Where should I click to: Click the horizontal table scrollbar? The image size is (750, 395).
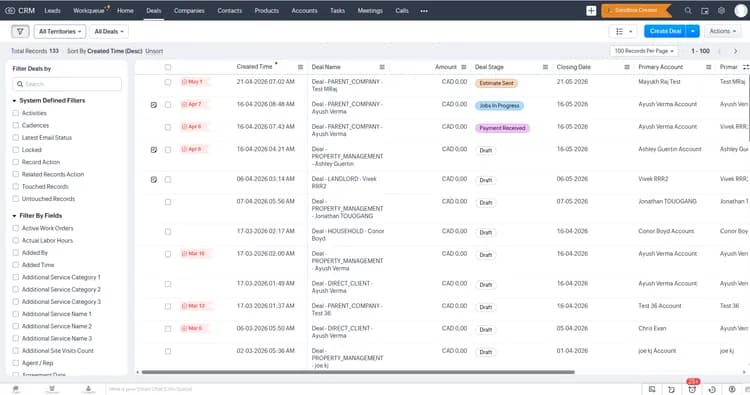358,372
